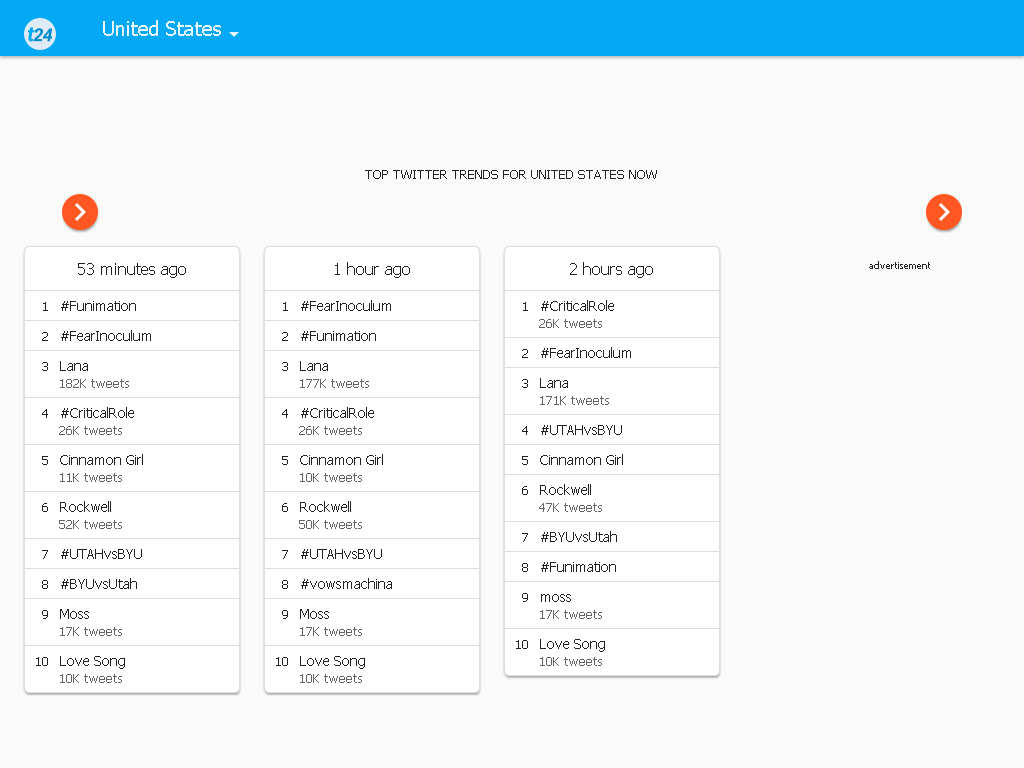The width and height of the screenshot is (1024, 768).
Task: Select Cinnamon Girl with 11K tweets
Action: point(132,468)
